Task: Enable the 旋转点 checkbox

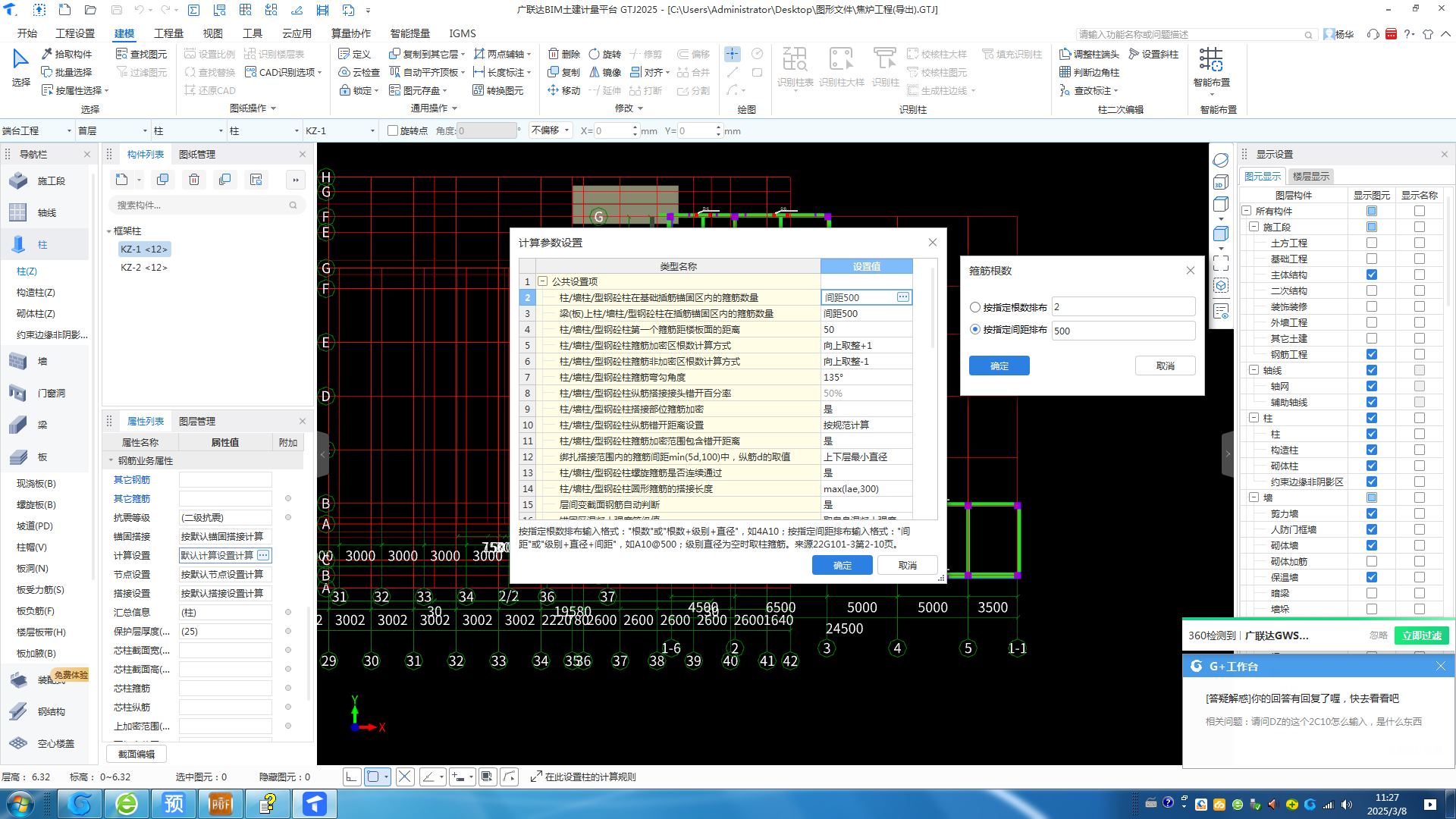Action: coord(393,130)
